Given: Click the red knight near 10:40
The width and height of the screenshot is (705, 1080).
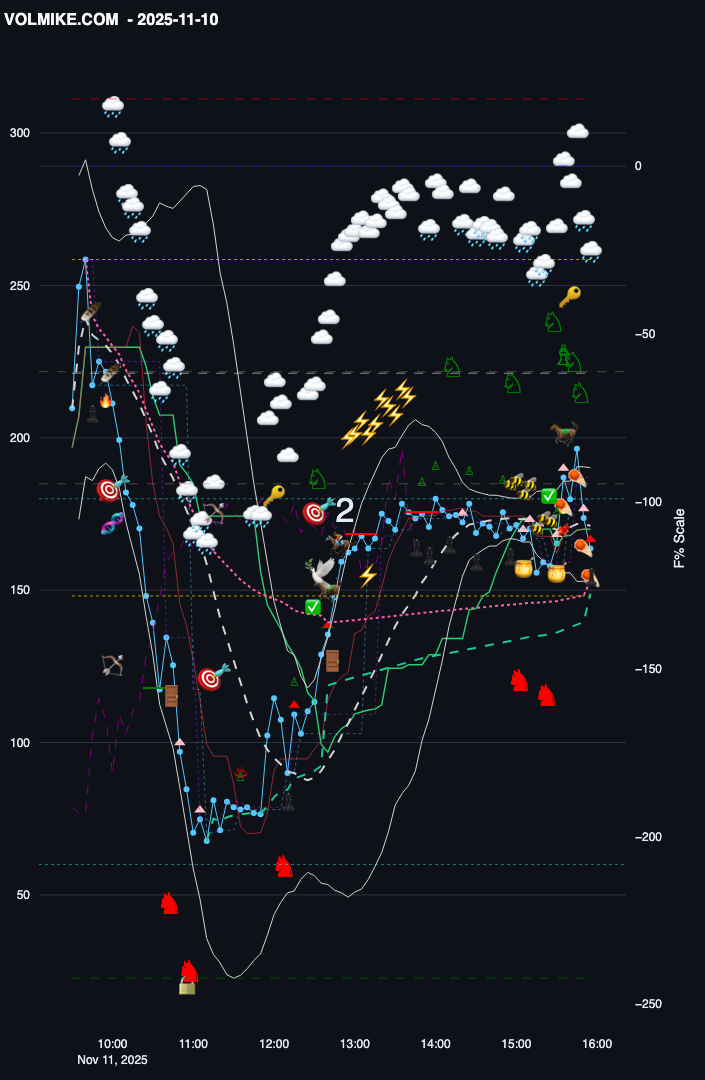Looking at the screenshot, I should 169,903.
